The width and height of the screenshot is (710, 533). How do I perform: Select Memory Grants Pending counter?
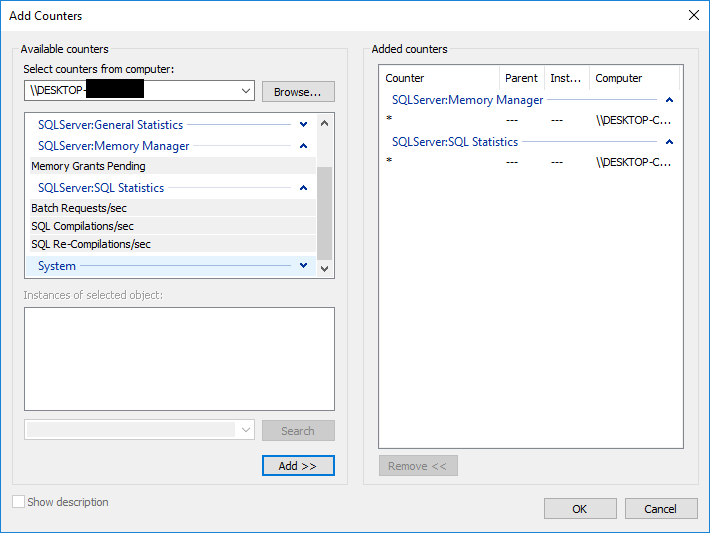[88, 166]
